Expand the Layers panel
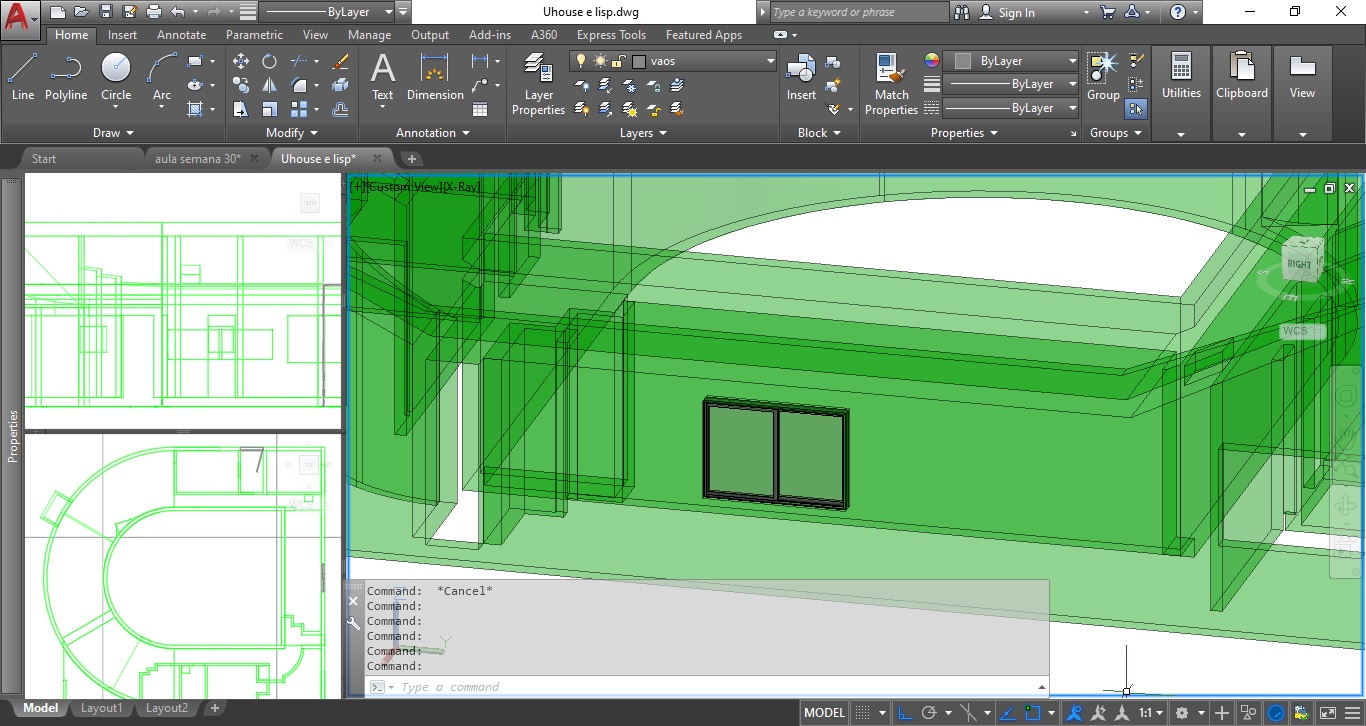The image size is (1366, 726). pos(643,133)
